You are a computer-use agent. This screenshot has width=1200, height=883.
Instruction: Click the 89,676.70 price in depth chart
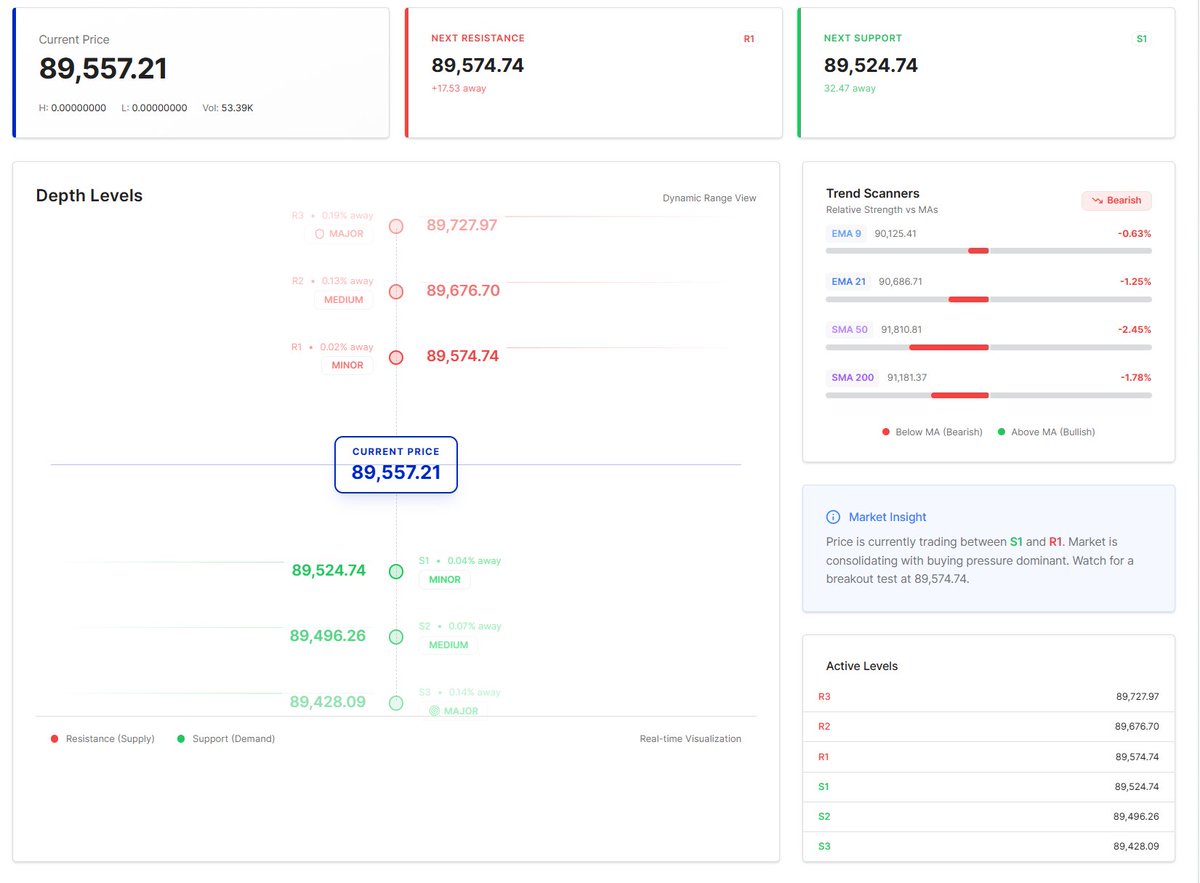[x=463, y=291]
